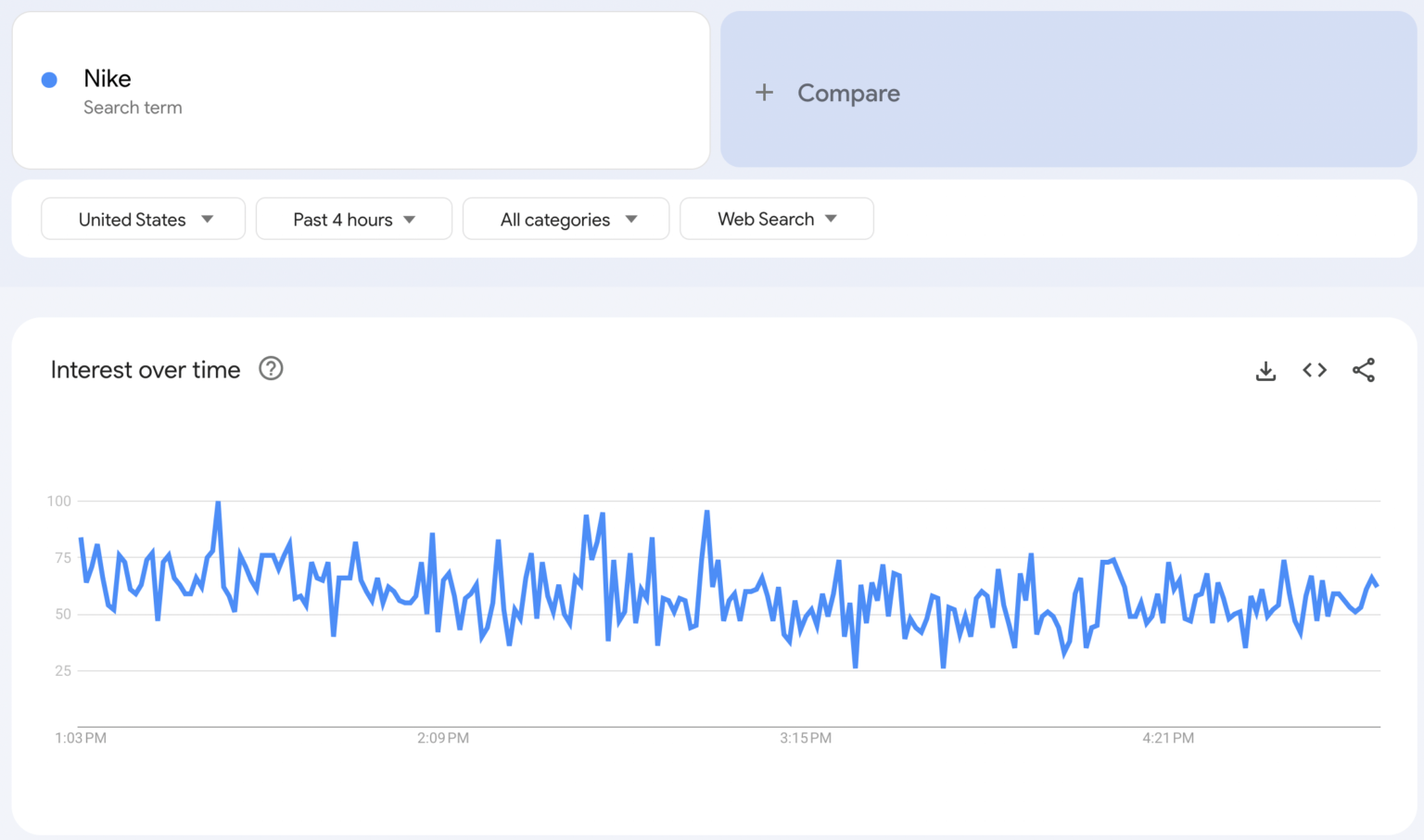
Task: Click the 2:09 PM axis label
Action: (443, 737)
